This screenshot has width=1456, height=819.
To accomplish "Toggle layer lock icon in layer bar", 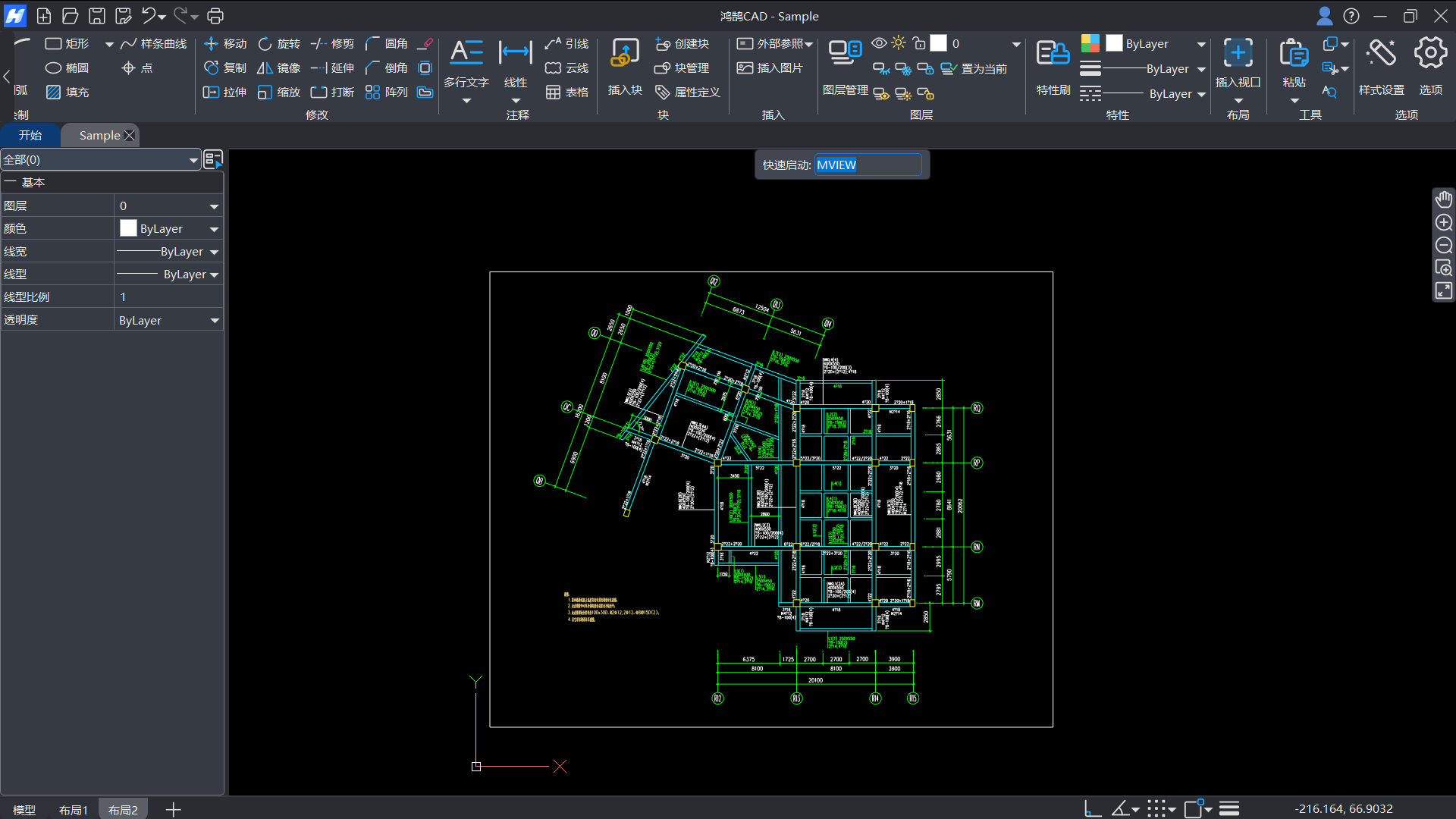I will click(x=919, y=43).
